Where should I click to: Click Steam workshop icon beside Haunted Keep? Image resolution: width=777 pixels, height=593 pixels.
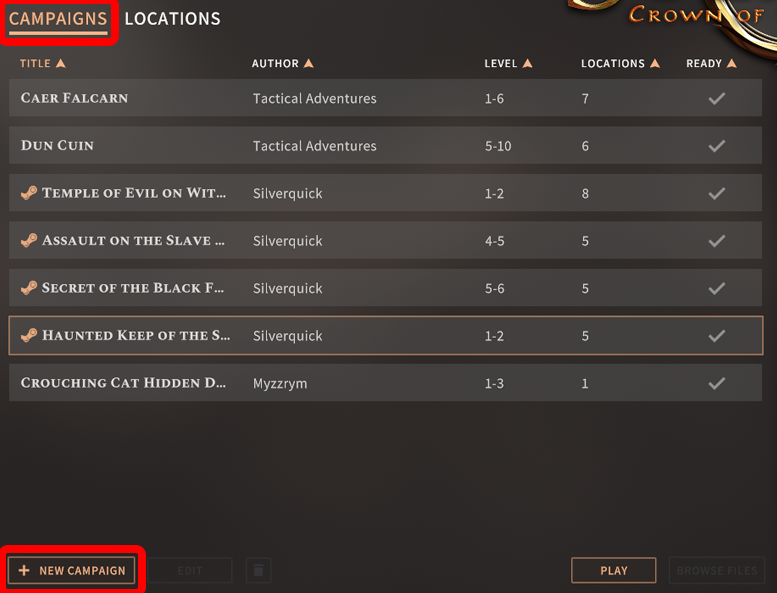pos(29,335)
